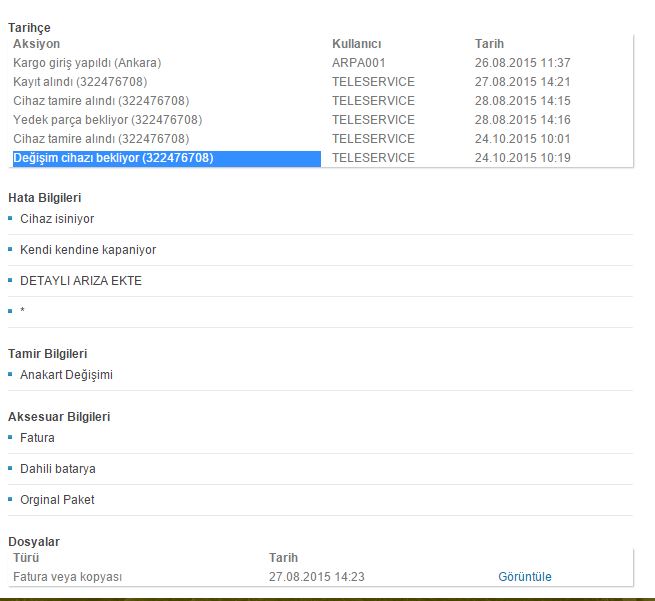Click the Türü column header in Dosyalar

(25, 558)
